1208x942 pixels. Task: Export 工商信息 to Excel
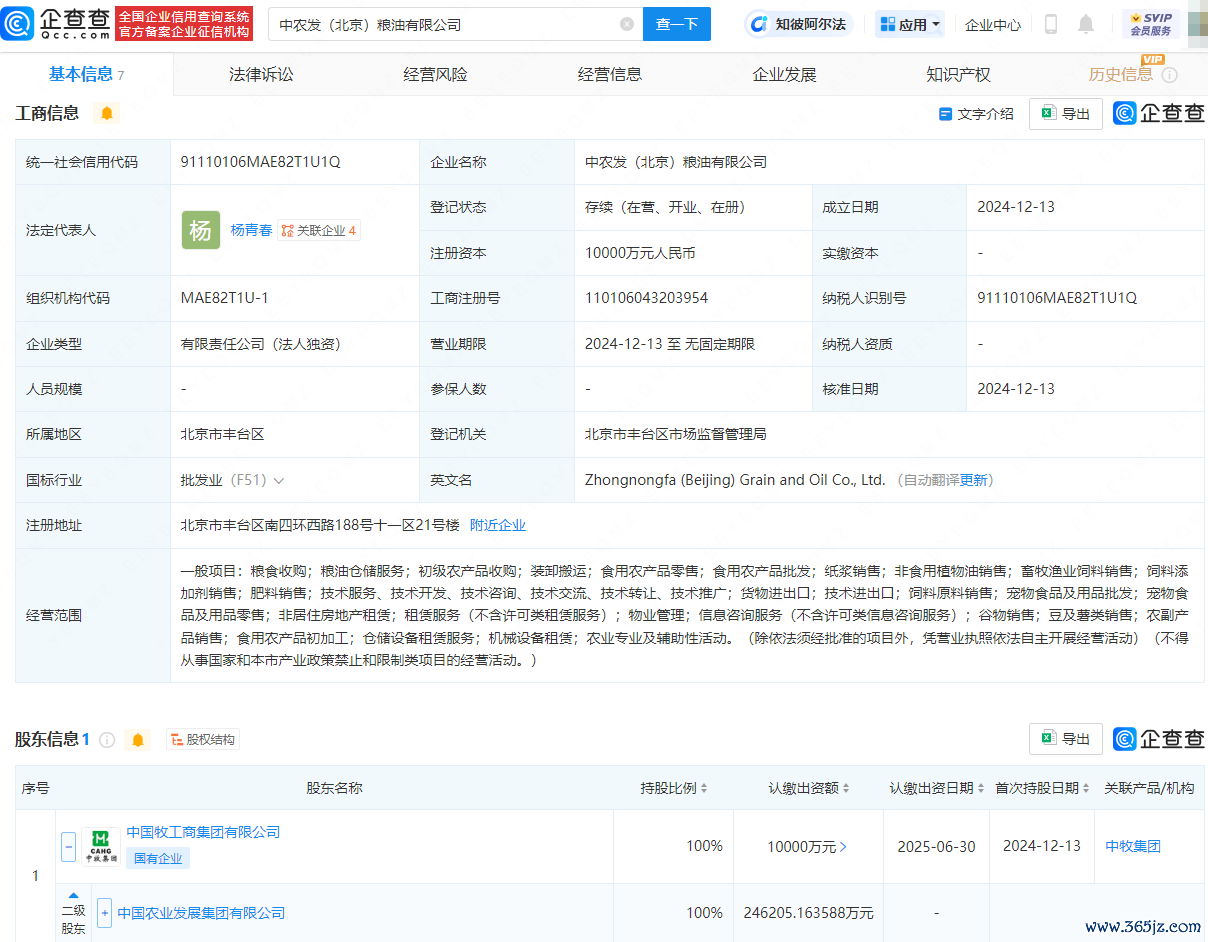[1066, 114]
